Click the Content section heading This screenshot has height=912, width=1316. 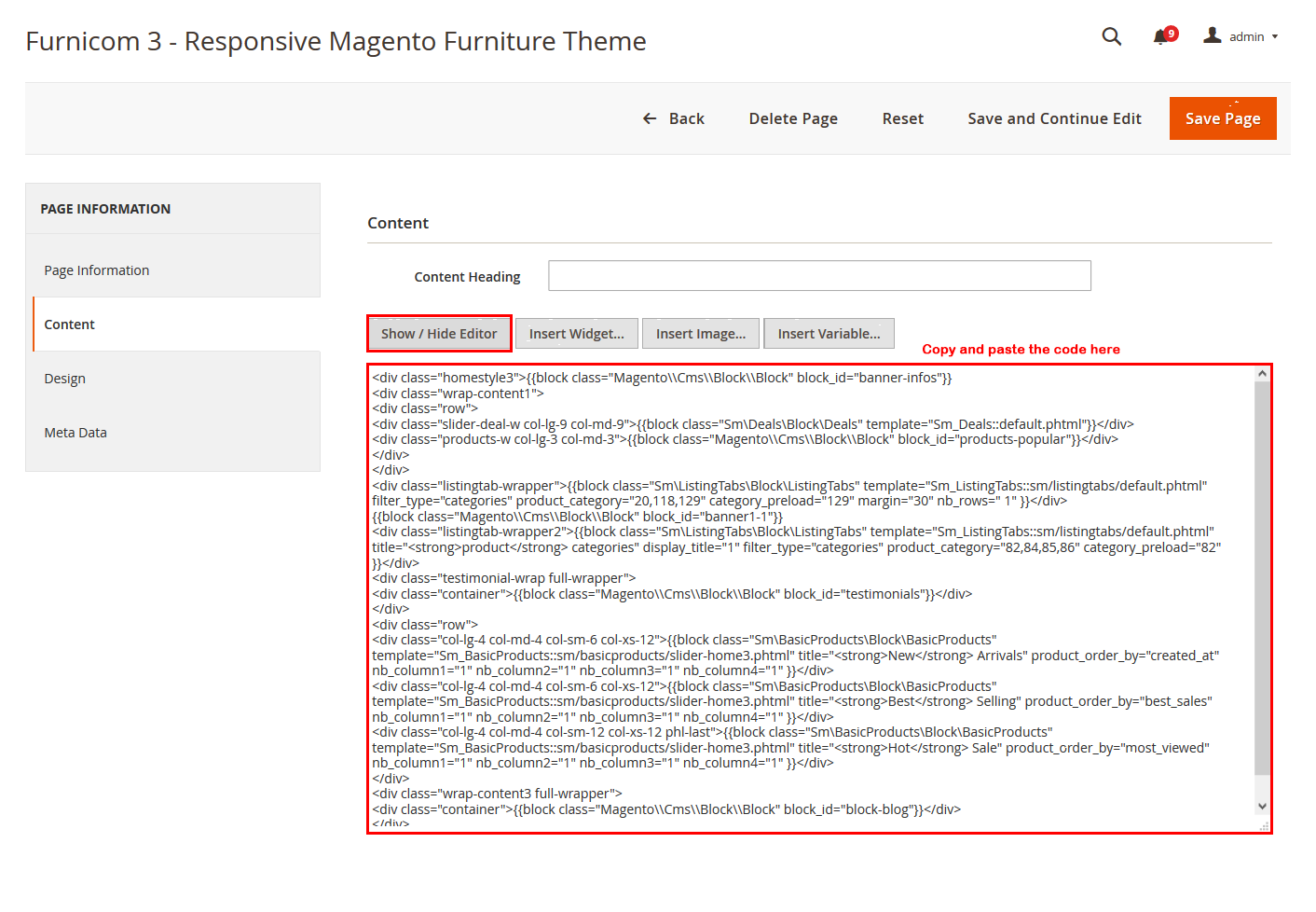tap(398, 223)
